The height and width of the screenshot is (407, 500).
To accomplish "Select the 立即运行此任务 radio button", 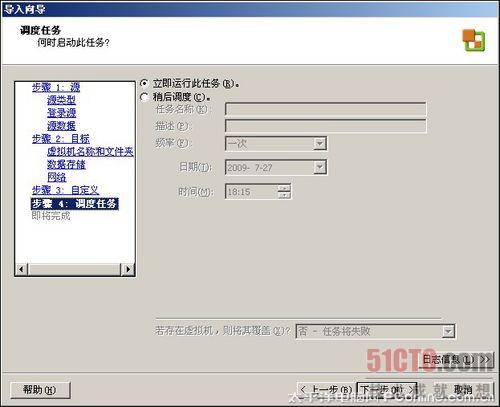I will click(x=144, y=83).
